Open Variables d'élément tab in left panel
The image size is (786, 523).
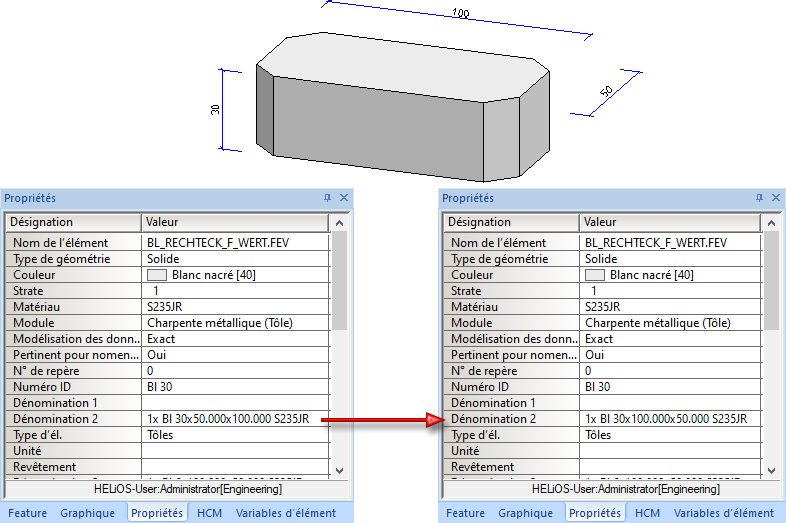(x=286, y=513)
